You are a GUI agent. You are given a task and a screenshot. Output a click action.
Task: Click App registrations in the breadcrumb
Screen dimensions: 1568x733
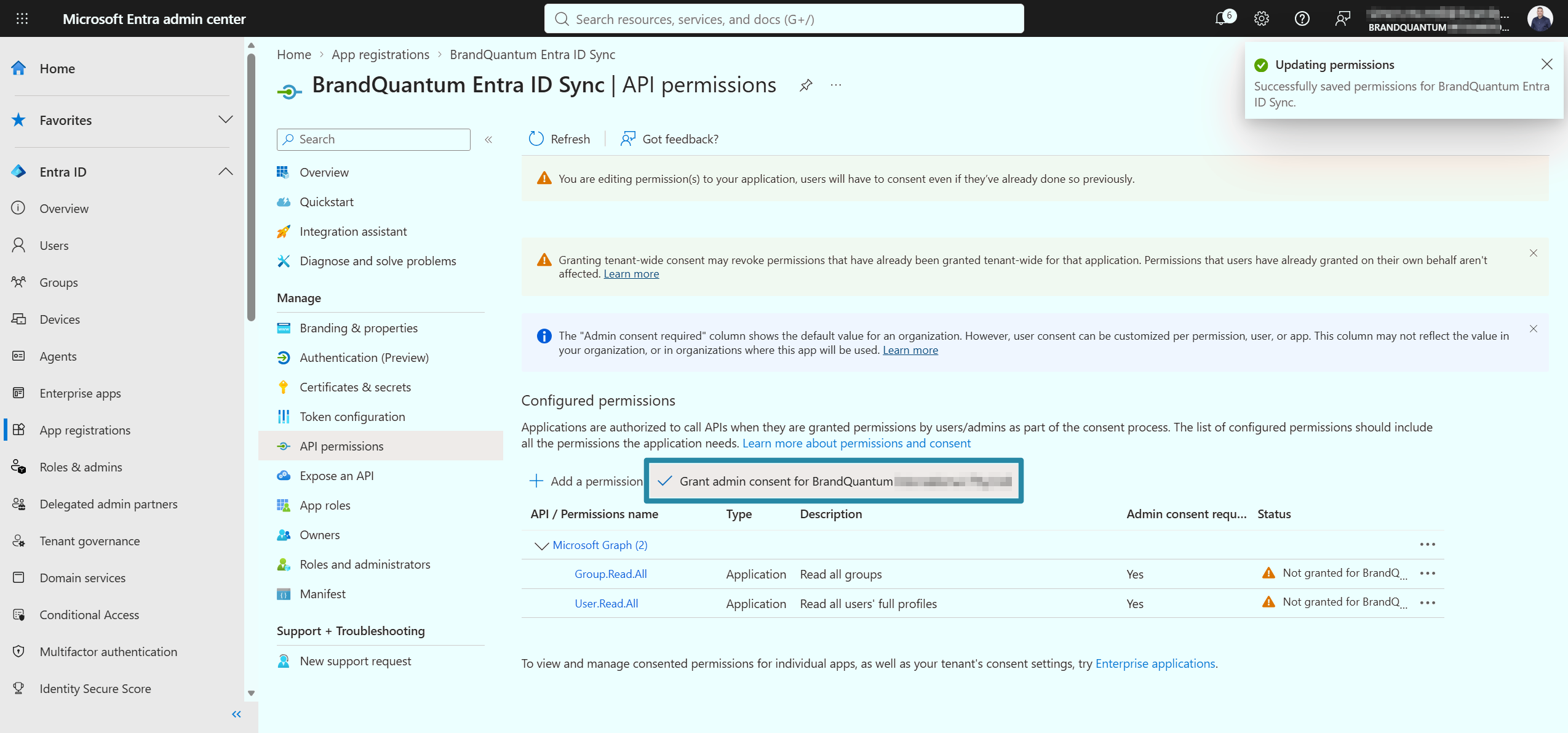(x=380, y=54)
